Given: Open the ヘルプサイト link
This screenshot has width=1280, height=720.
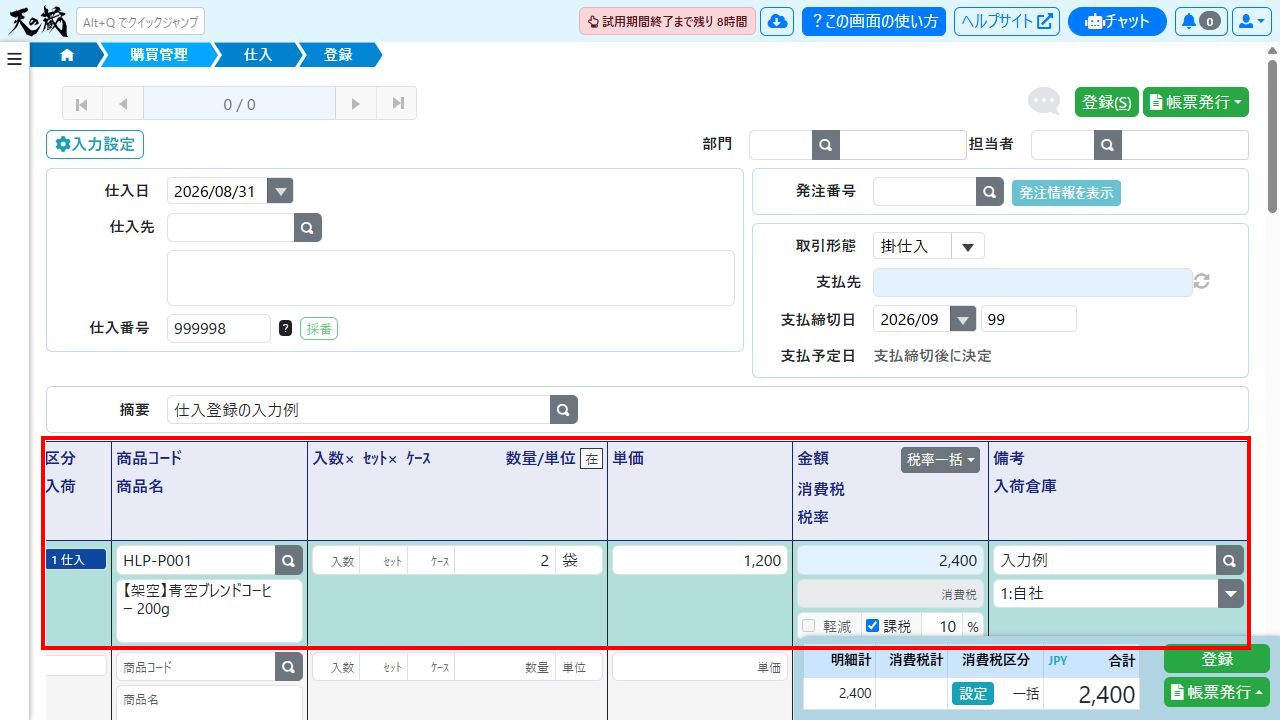Looking at the screenshot, I should 1007,21.
